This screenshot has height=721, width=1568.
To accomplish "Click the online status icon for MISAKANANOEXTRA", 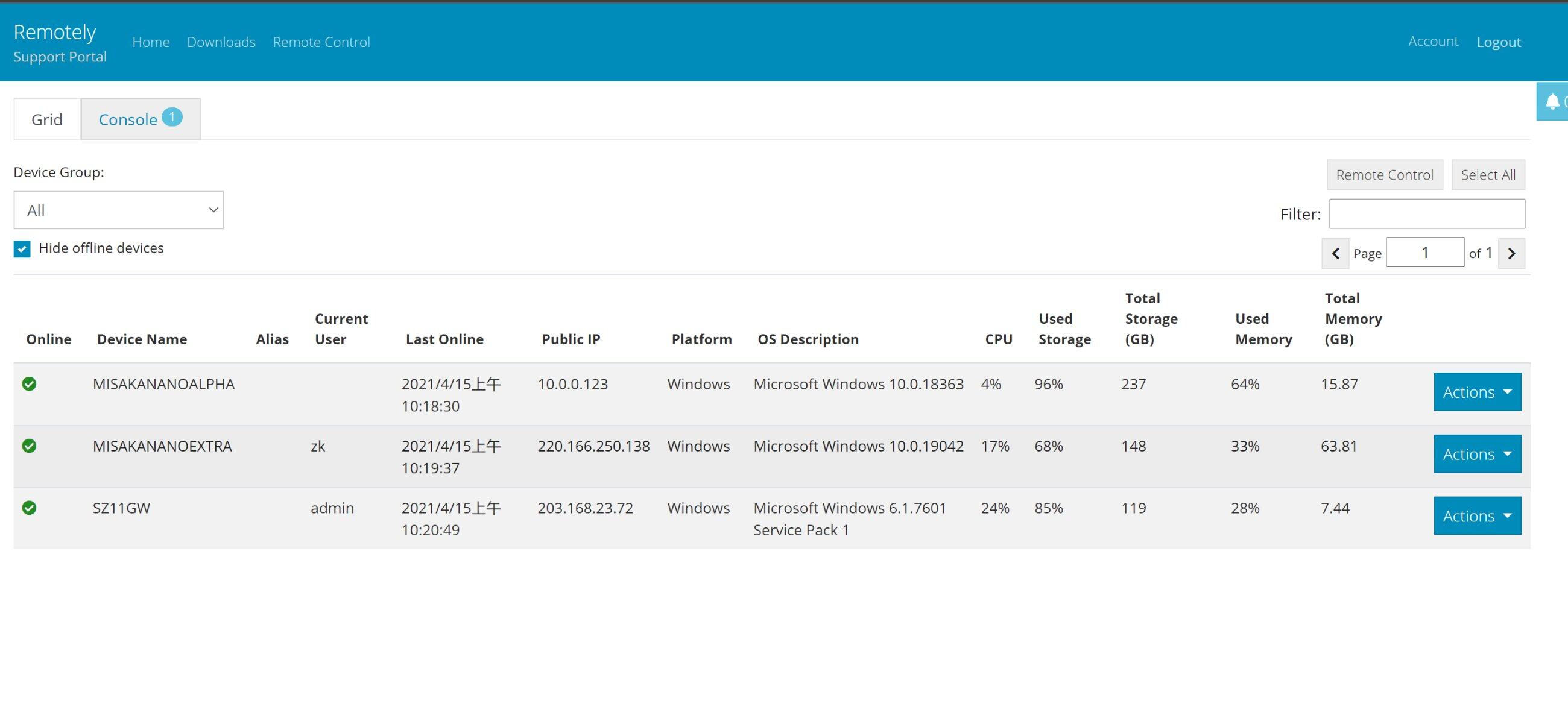I will point(29,446).
